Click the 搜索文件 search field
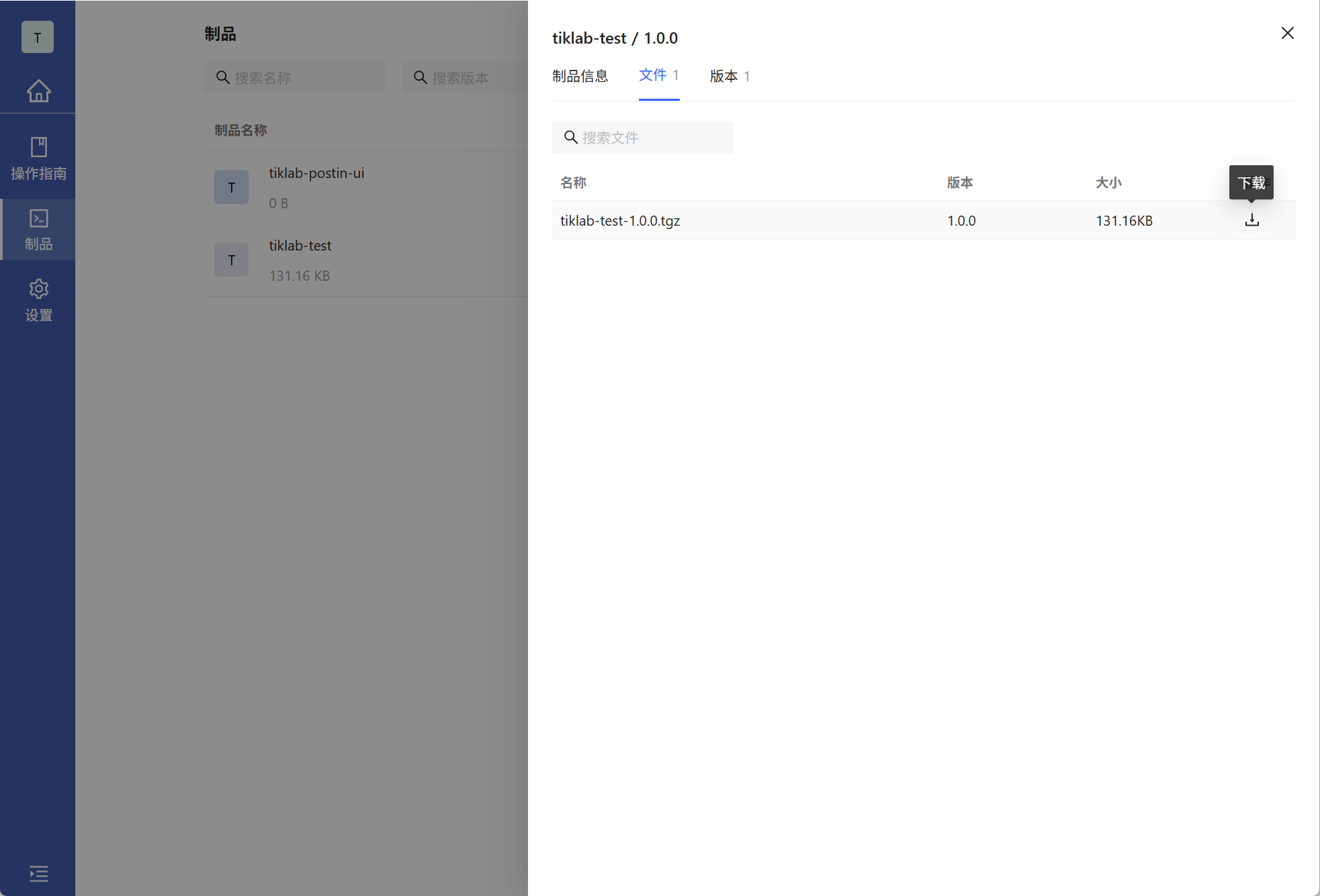This screenshot has width=1320, height=896. click(x=652, y=138)
